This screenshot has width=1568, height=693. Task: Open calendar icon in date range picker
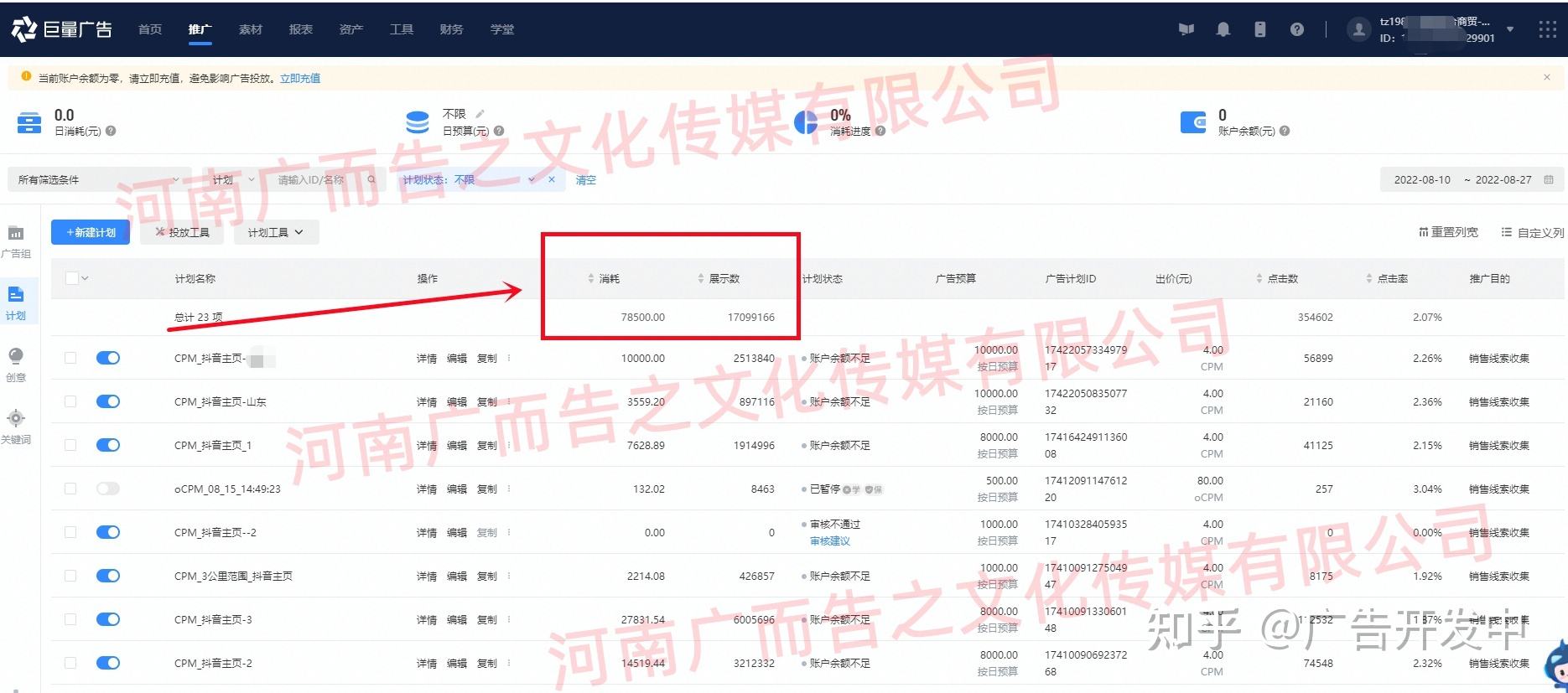click(1549, 179)
